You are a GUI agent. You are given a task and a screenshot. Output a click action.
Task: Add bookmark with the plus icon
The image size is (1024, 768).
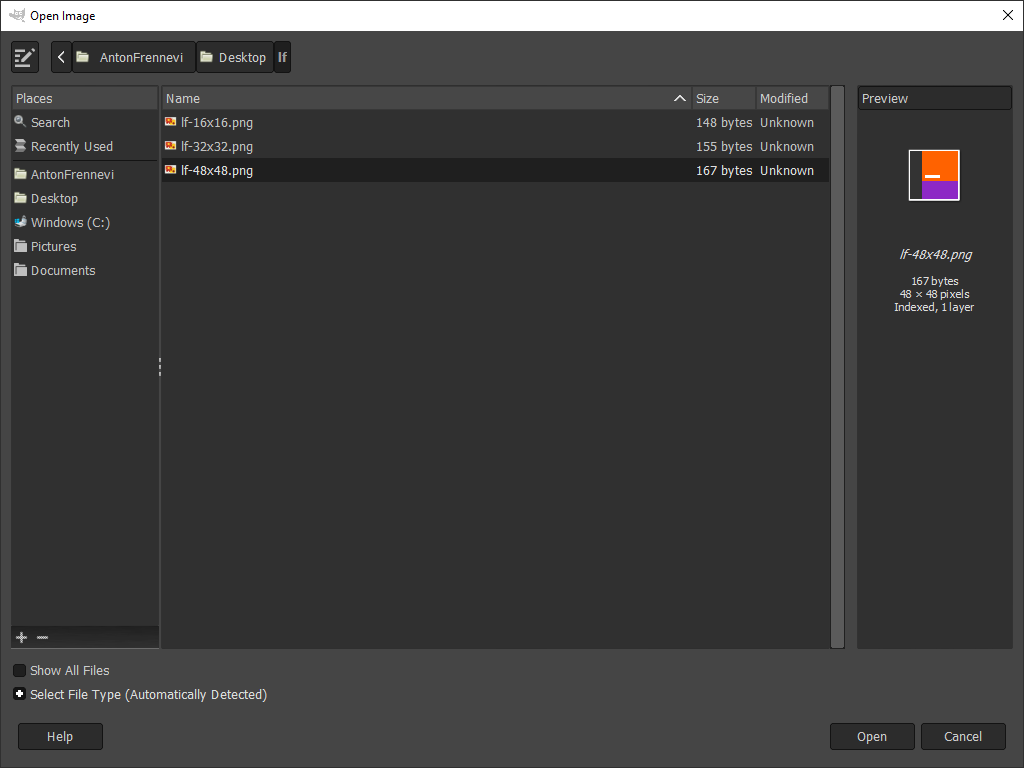pyautogui.click(x=22, y=637)
